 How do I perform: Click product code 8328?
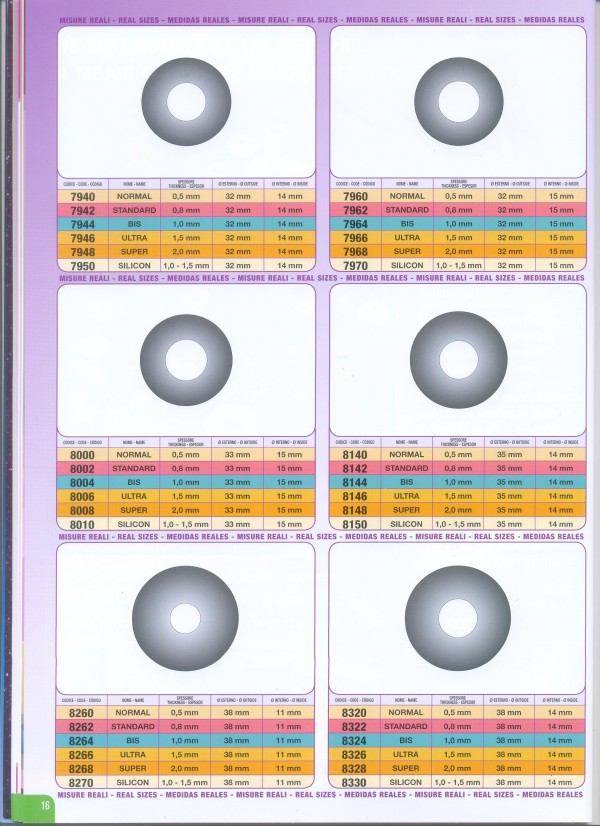354,769
